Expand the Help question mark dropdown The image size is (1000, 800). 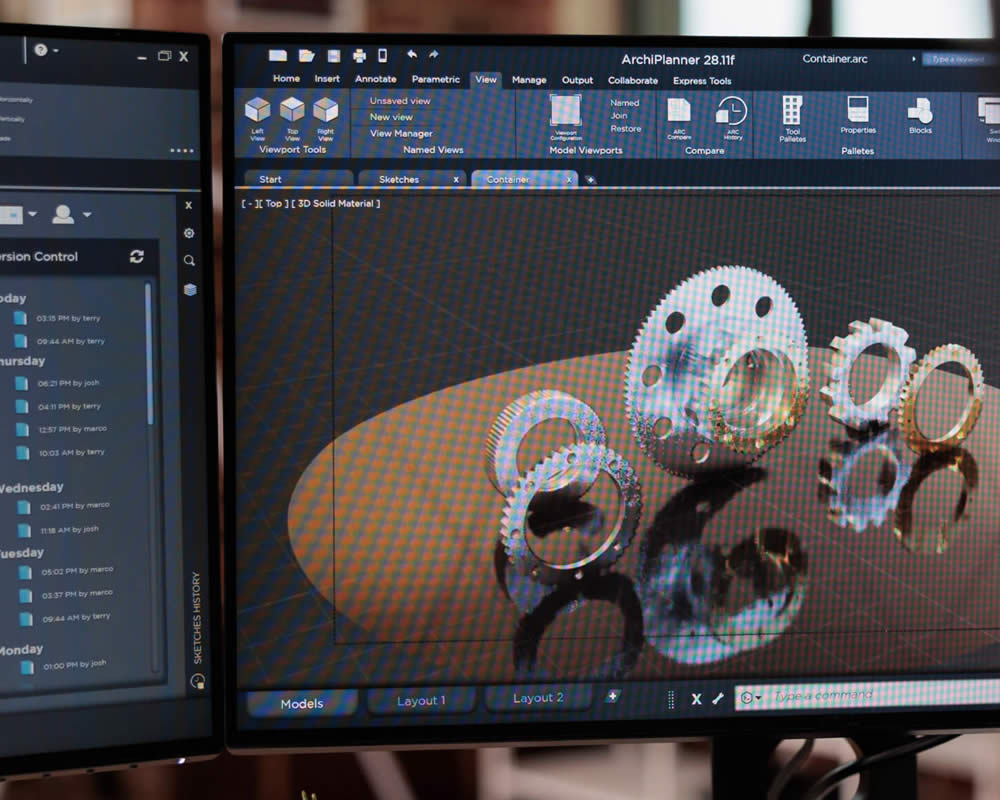[46, 50]
